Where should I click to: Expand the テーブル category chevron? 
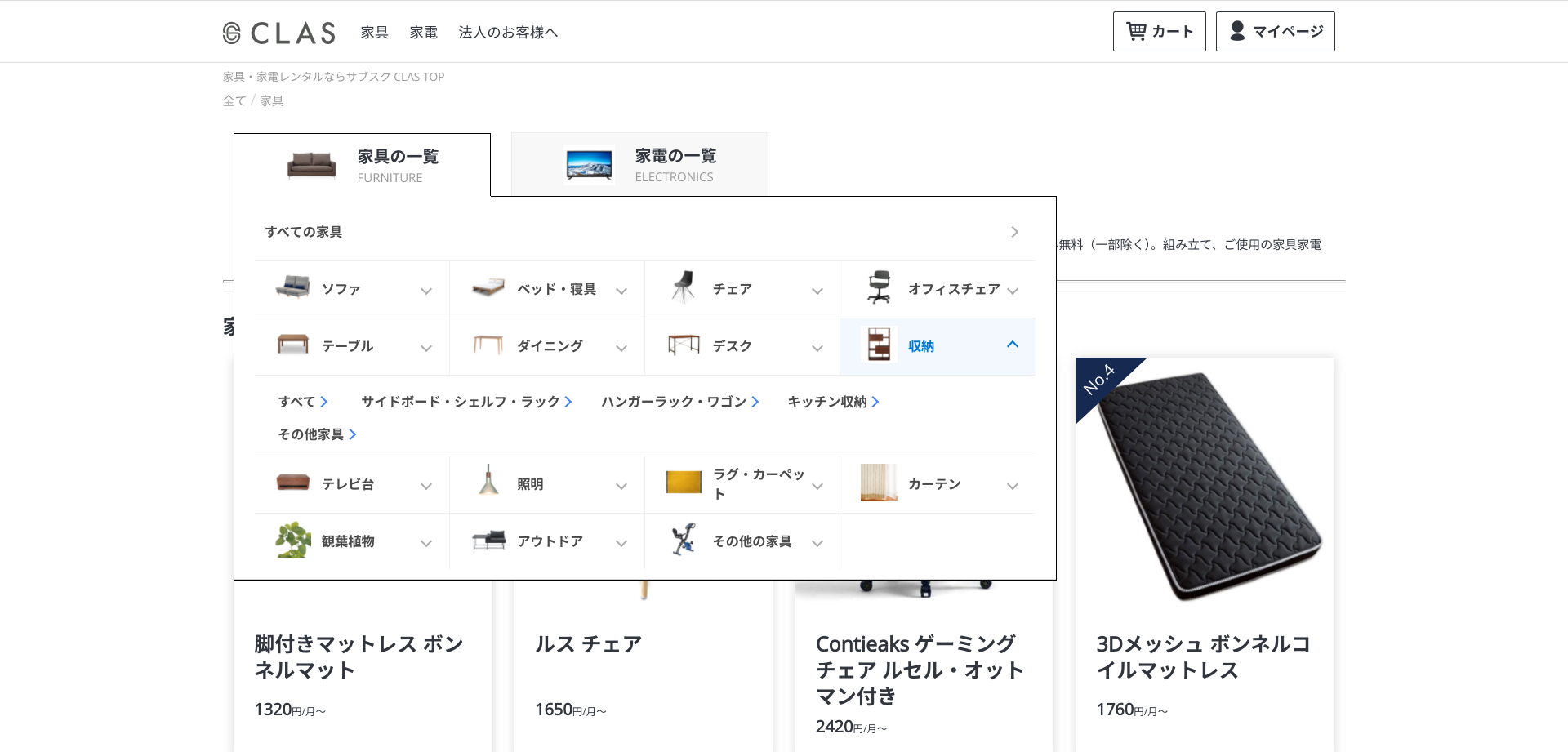pyautogui.click(x=426, y=349)
